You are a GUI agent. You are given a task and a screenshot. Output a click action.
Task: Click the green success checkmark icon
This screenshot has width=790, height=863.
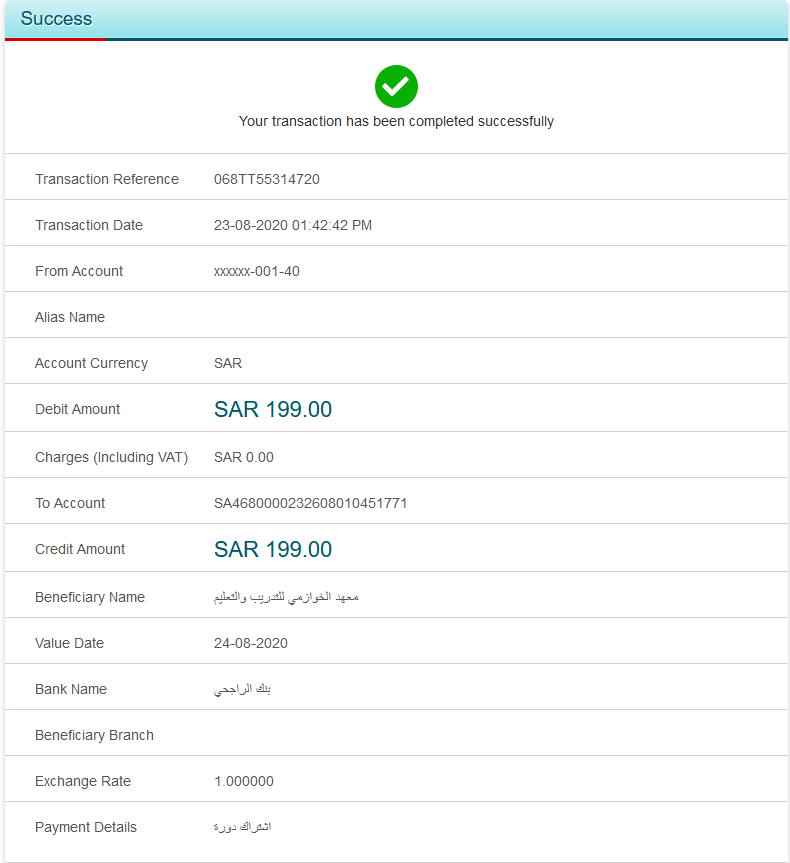pos(396,87)
